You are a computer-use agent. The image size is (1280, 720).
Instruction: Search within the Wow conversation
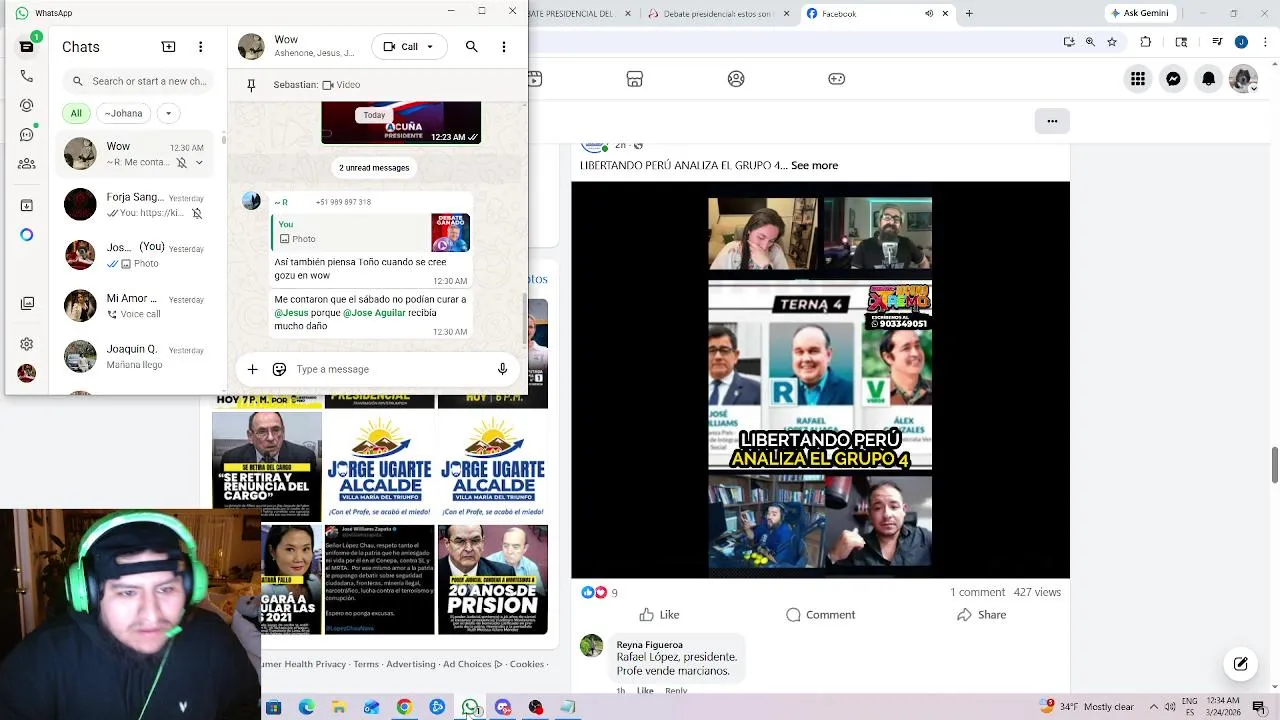coord(471,47)
